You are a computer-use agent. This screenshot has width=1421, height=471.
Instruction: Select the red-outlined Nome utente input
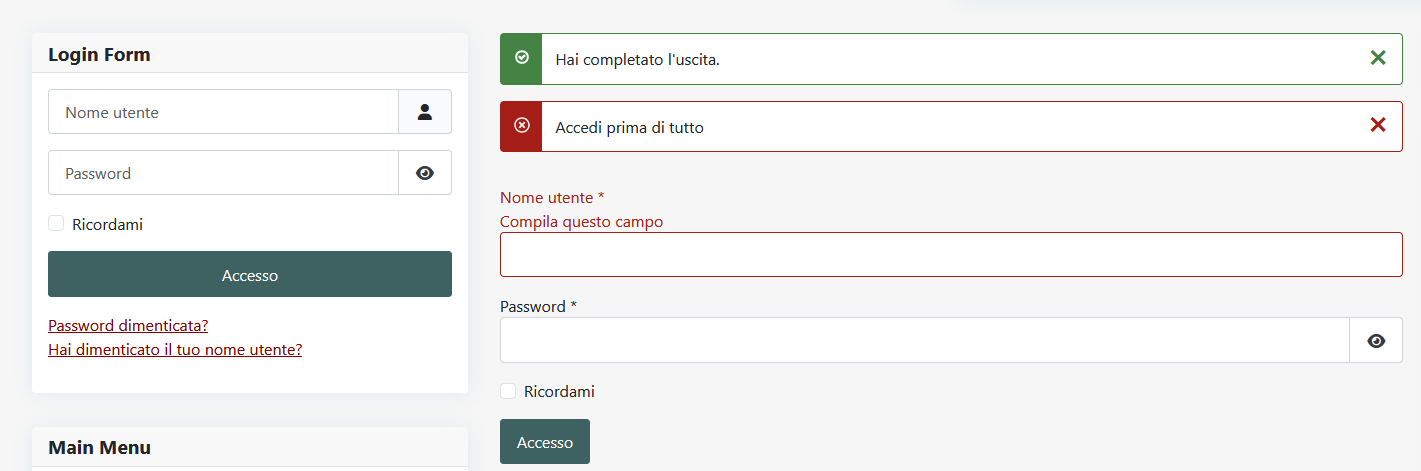click(x=951, y=254)
